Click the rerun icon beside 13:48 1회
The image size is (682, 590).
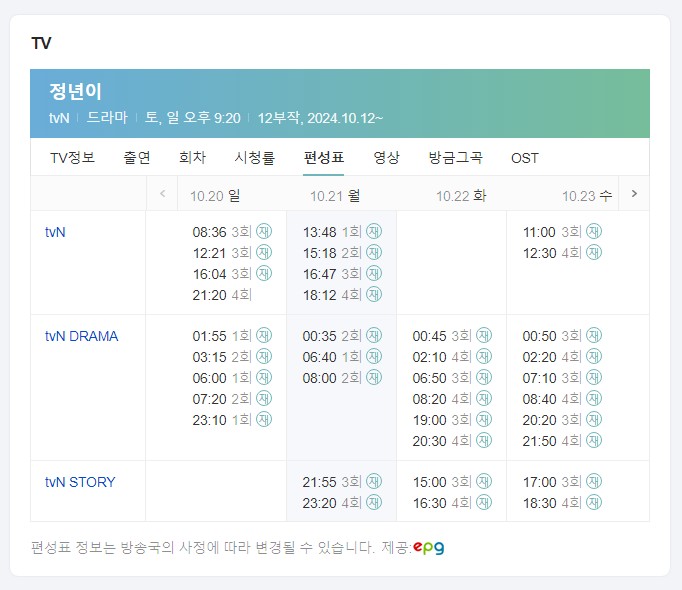pyautogui.click(x=374, y=231)
